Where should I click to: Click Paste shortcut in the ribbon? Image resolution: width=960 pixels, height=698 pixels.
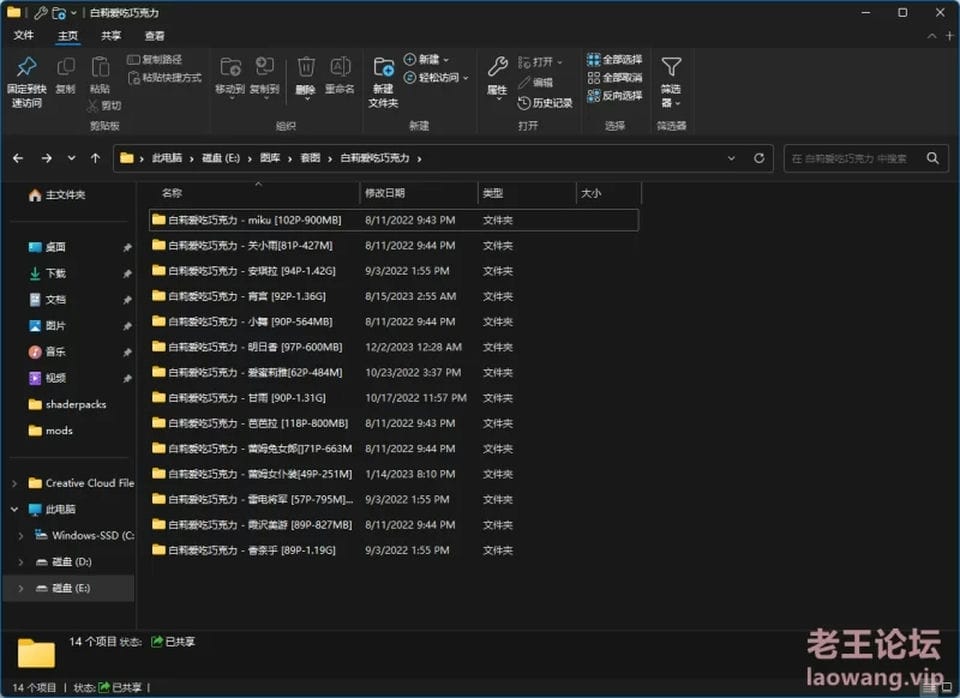click(x=164, y=78)
